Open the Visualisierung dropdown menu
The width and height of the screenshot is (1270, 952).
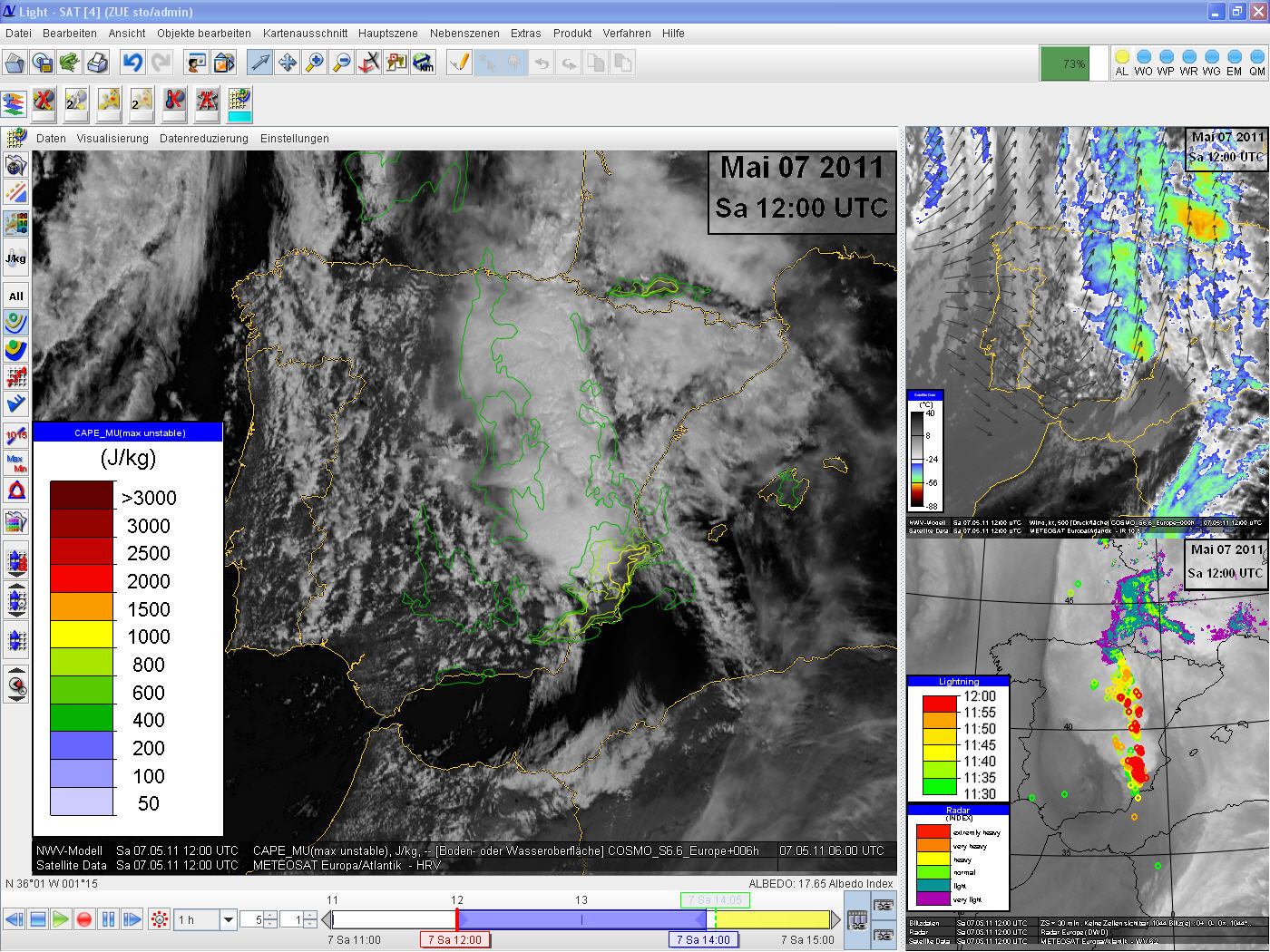[x=112, y=139]
